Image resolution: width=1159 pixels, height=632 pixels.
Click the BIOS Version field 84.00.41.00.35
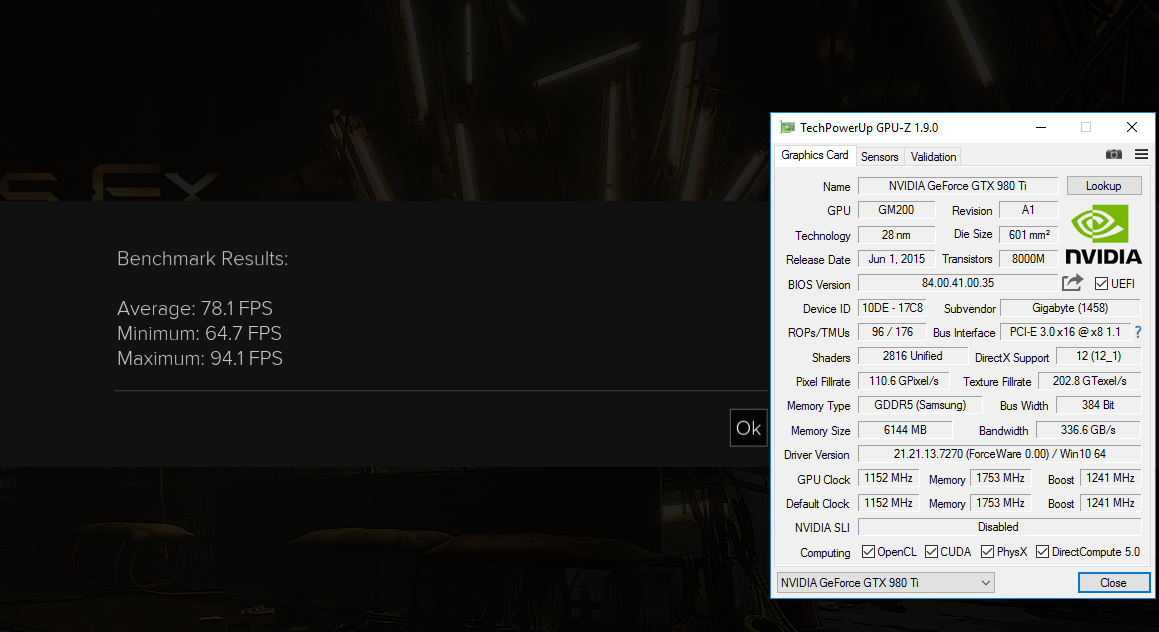pyautogui.click(x=958, y=283)
